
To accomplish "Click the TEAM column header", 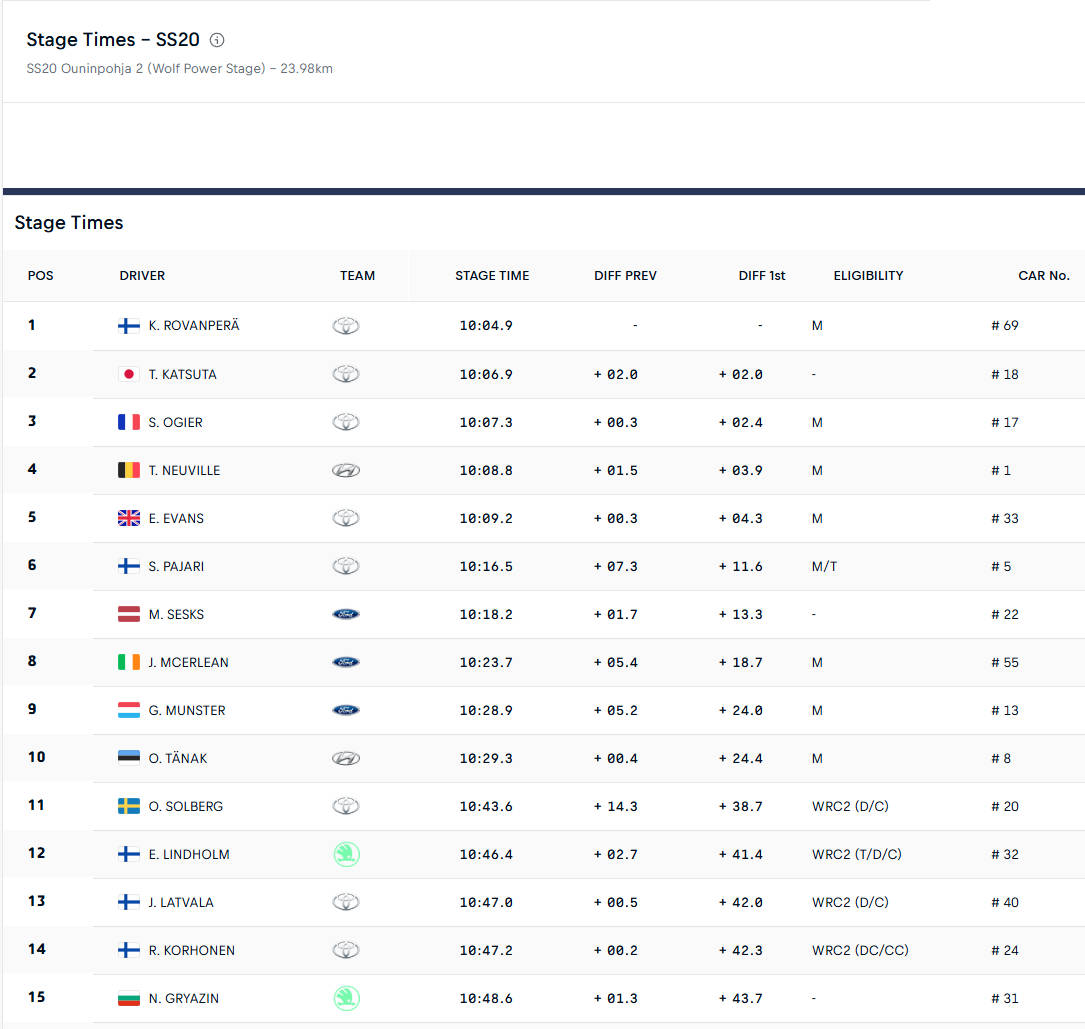I will 358,275.
